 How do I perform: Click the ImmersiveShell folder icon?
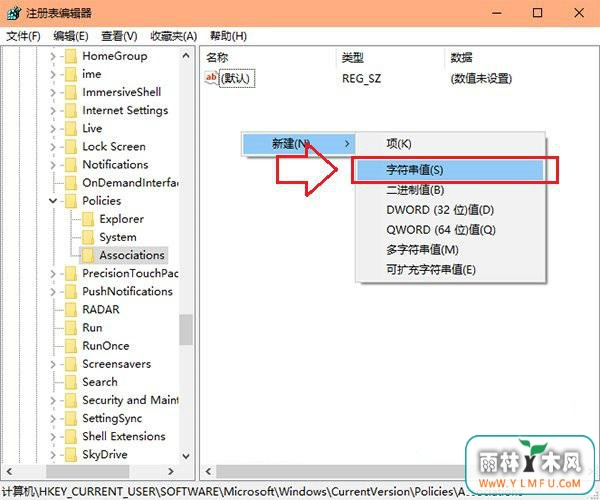pos(71,92)
